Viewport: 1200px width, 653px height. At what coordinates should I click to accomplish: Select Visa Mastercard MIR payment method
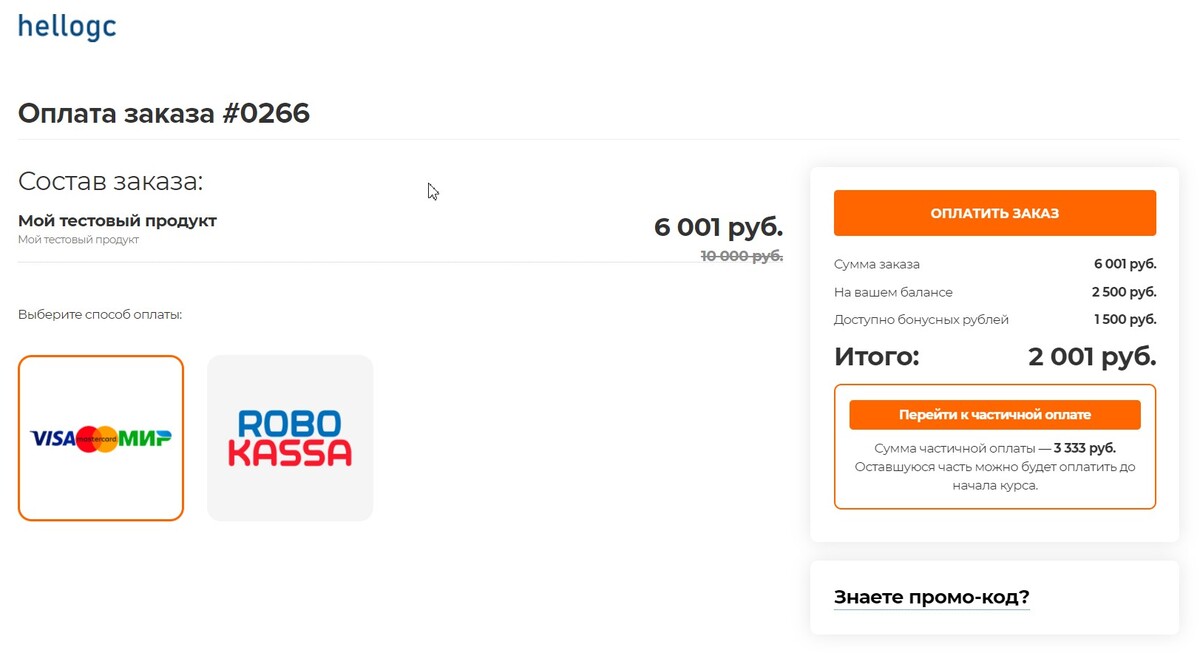point(101,438)
